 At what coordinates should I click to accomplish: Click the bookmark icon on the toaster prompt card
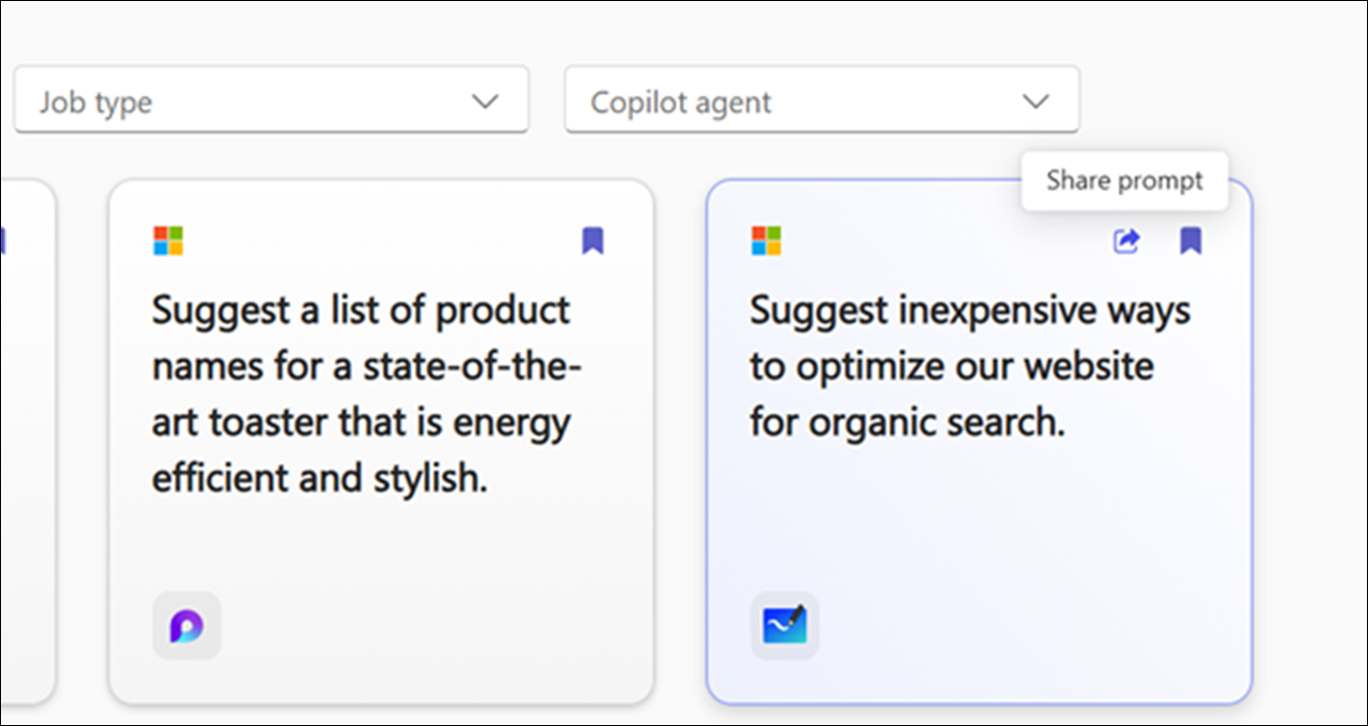pyautogui.click(x=593, y=239)
